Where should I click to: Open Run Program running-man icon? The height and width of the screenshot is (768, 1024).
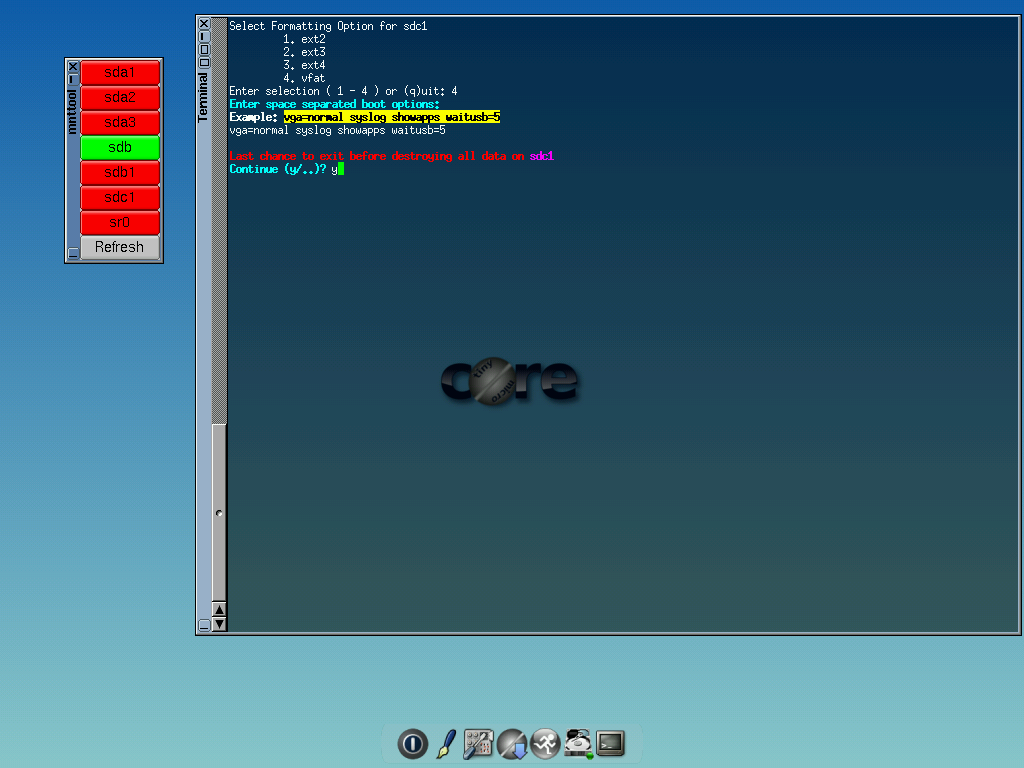545,744
